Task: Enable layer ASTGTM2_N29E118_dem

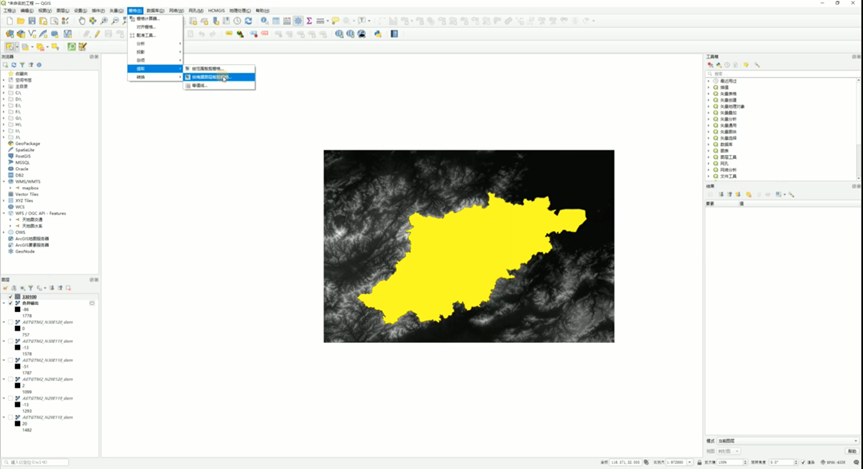Action: [10, 417]
